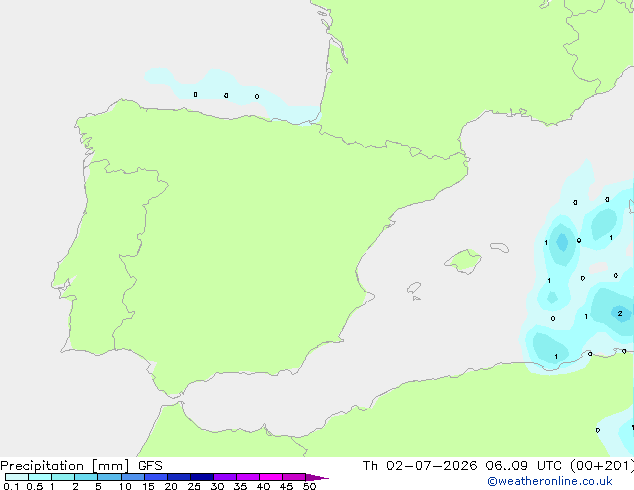Click the "(00+201)" forecast offset text
Screen dimensions: 634x490
click(x=602, y=466)
